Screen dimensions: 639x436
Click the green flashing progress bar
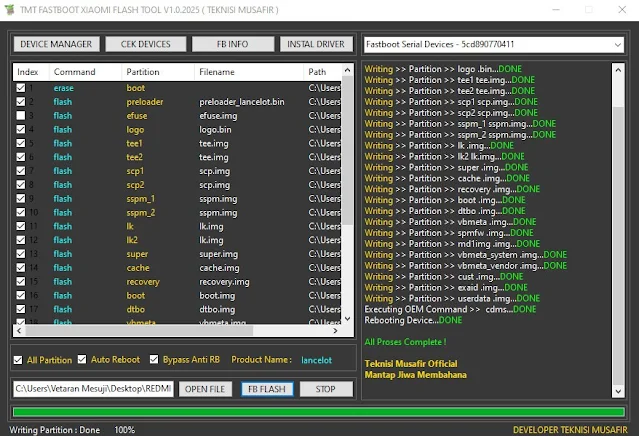(x=319, y=412)
